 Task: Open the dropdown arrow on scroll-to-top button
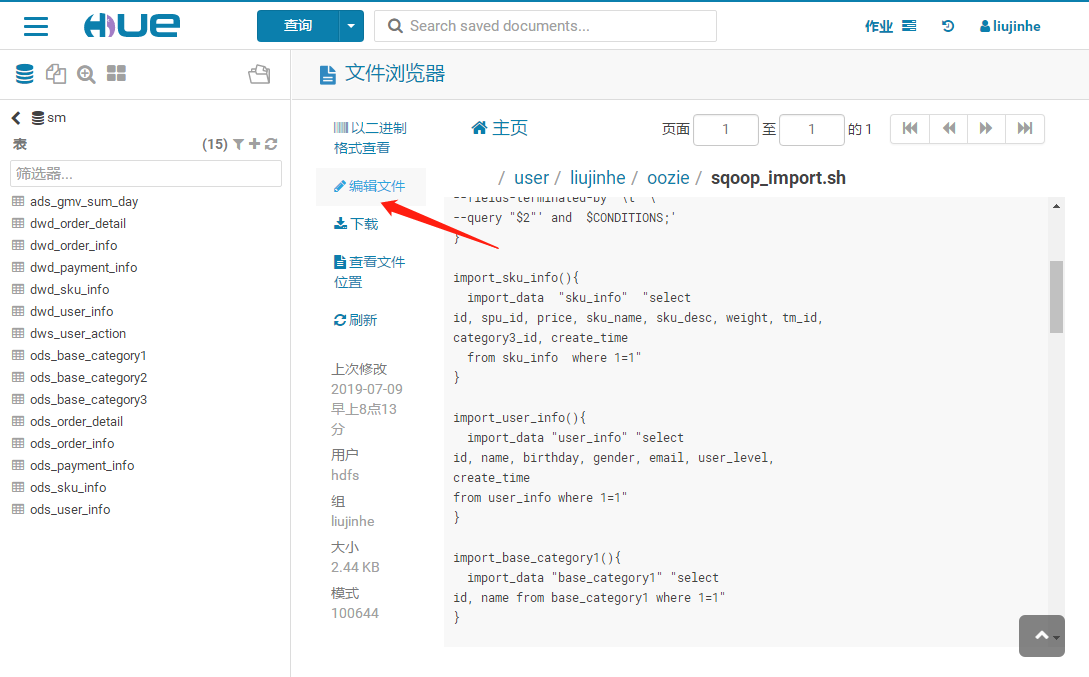pyautogui.click(x=1055, y=636)
